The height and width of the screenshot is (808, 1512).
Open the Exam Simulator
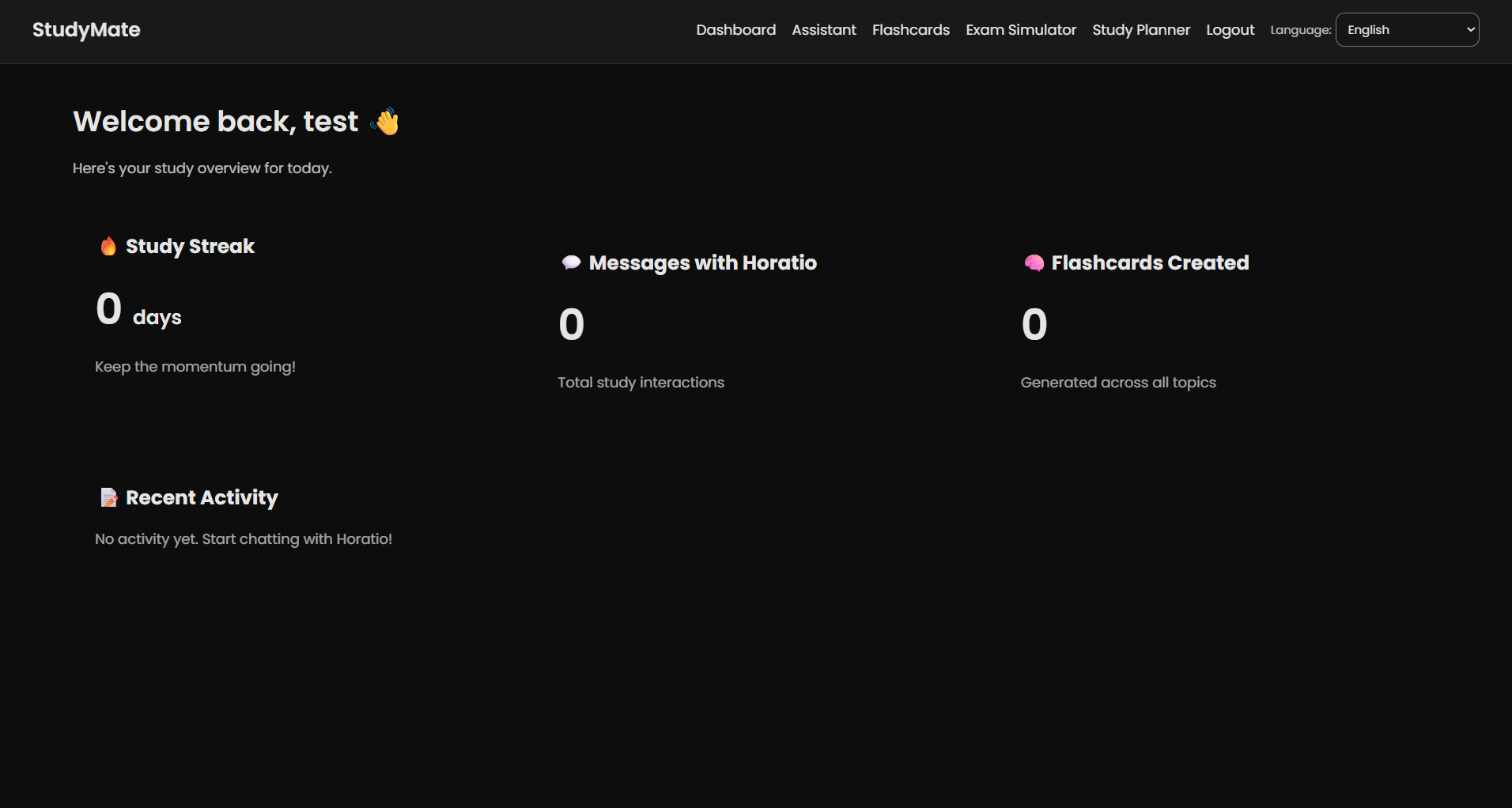point(1020,30)
